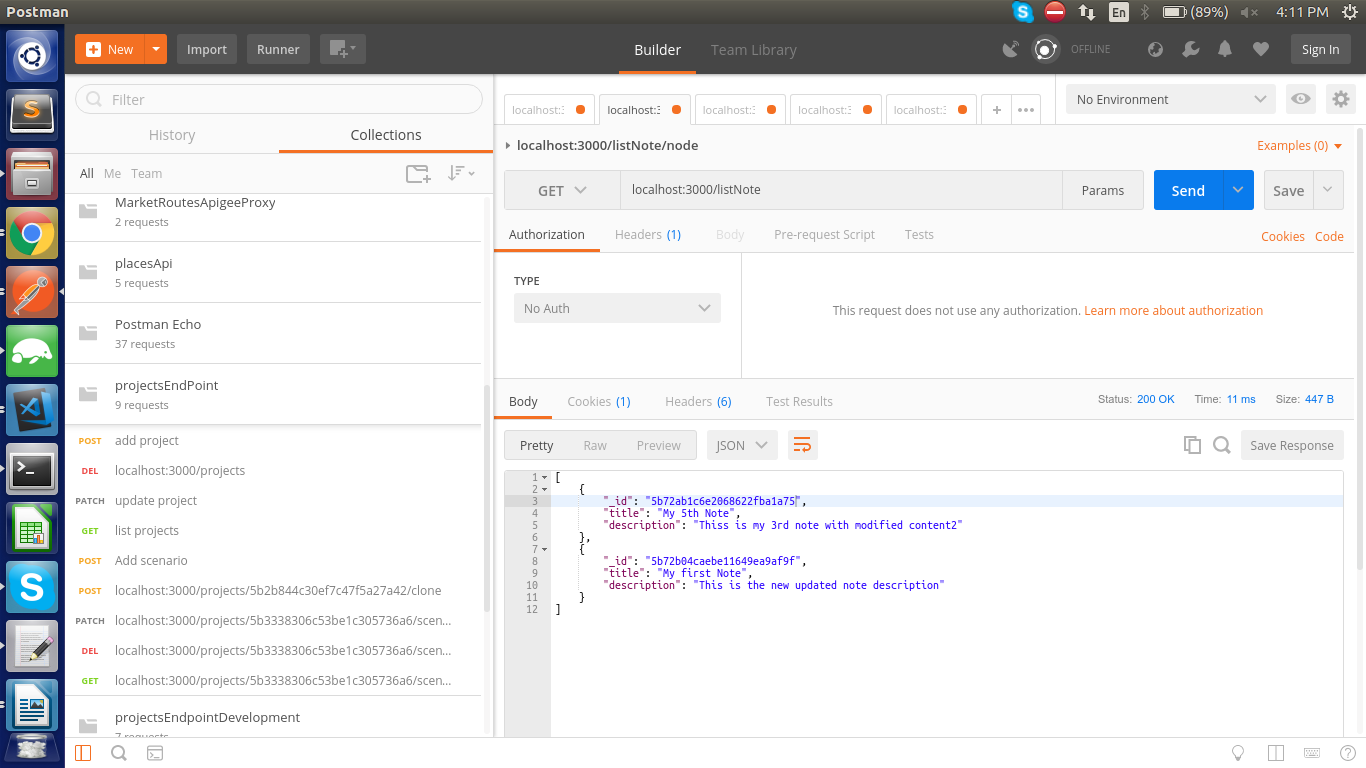Switch to the Builder tab

pyautogui.click(x=657, y=49)
